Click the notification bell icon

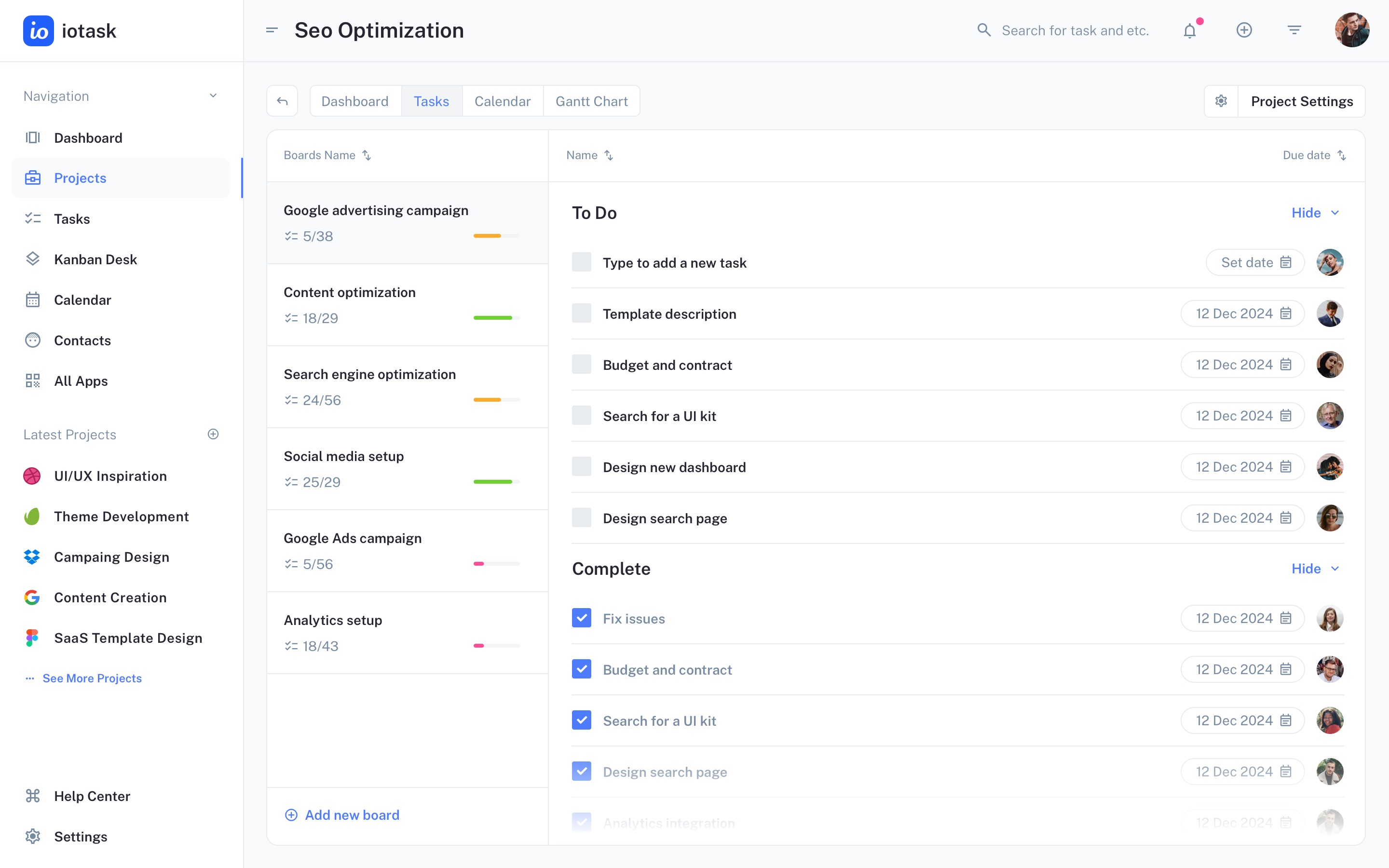pos(1190,30)
